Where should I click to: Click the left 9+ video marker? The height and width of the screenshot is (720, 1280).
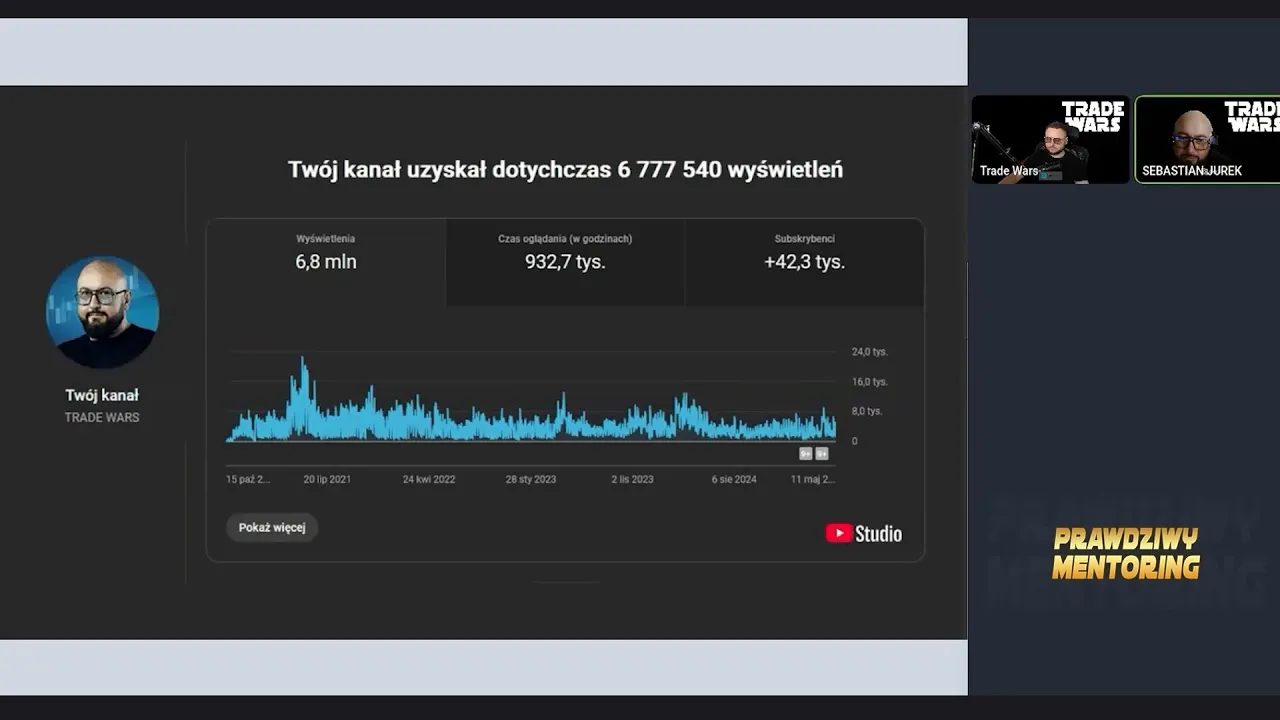[x=805, y=453]
